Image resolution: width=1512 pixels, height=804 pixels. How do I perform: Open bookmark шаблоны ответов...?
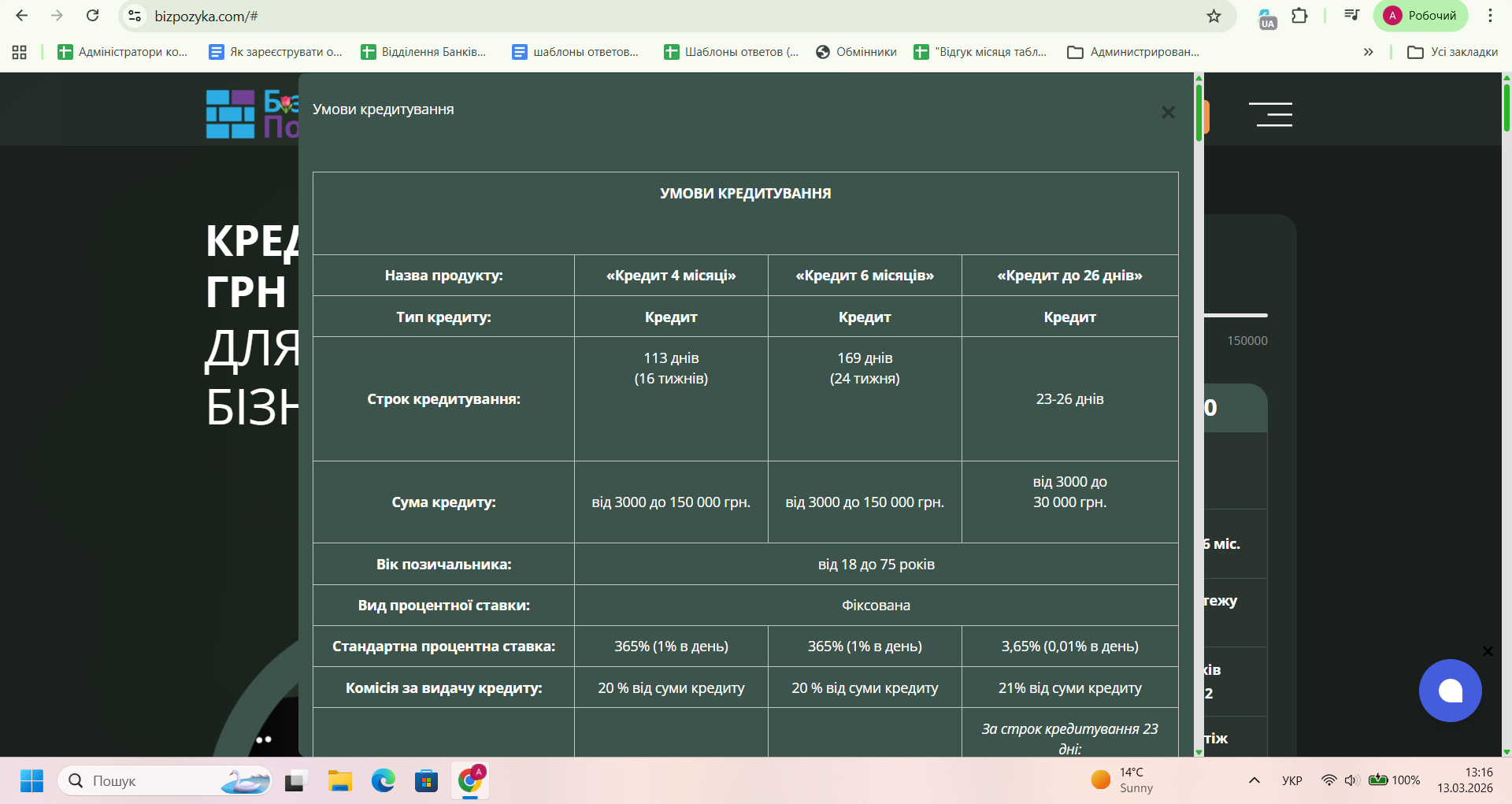(575, 52)
